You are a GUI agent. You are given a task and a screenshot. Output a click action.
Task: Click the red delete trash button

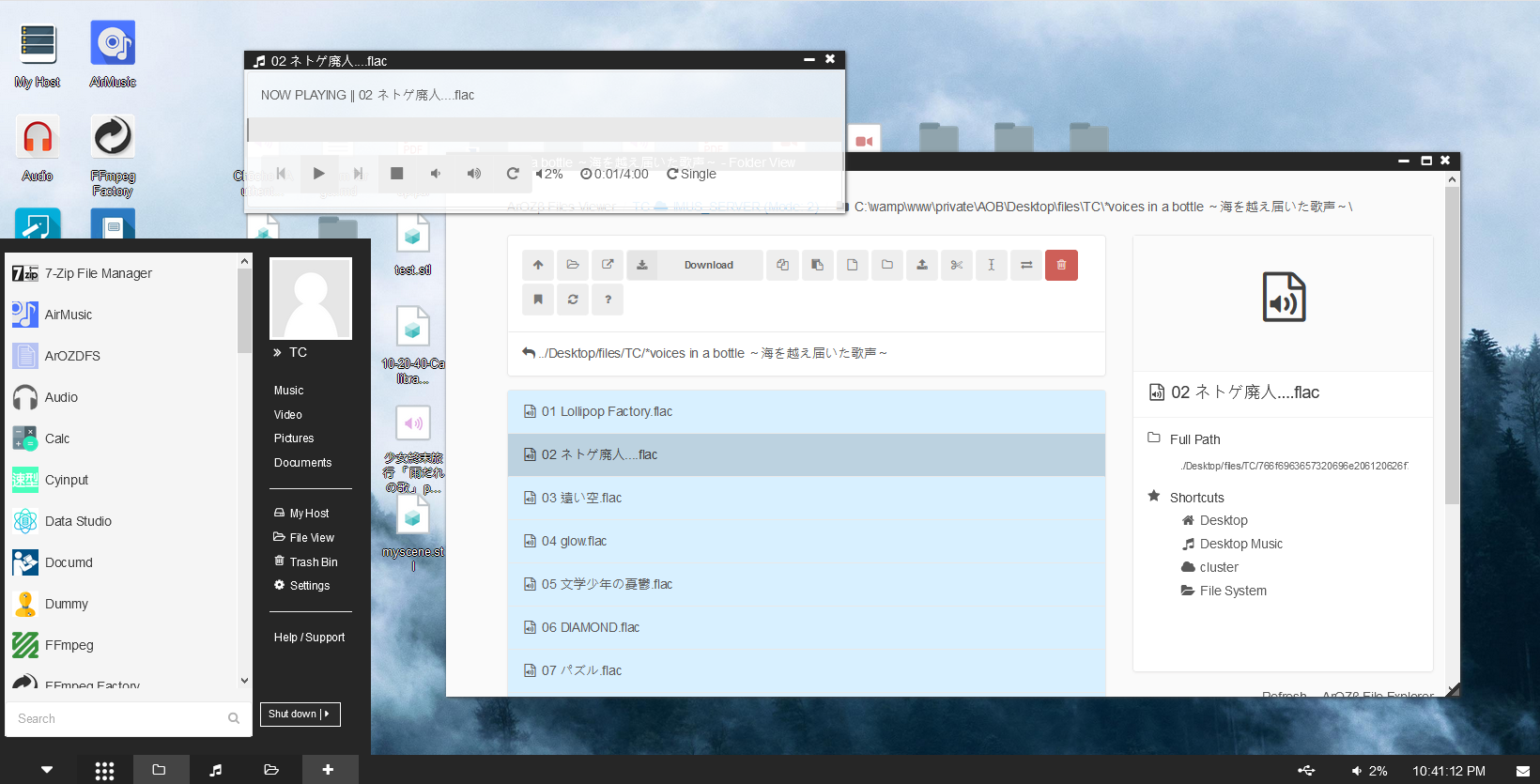pos(1061,265)
